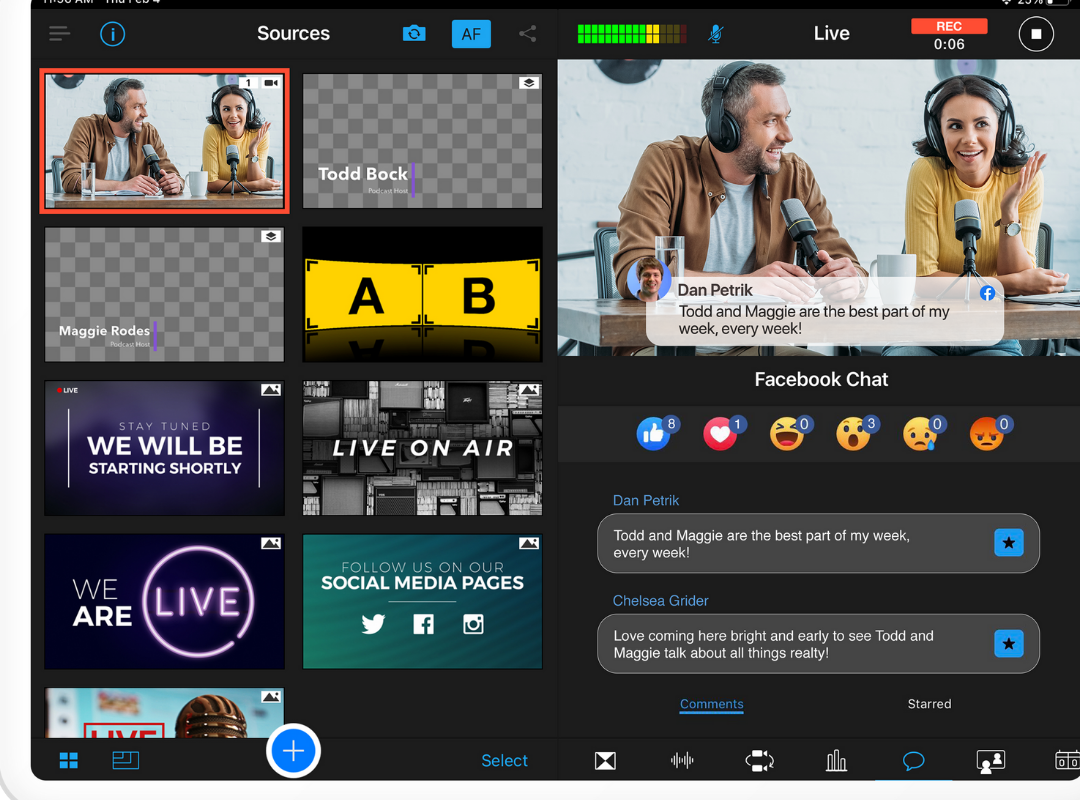The width and height of the screenshot is (1080, 800).
Task: Click image icon on Social Media Pages source
Action: click(x=529, y=544)
